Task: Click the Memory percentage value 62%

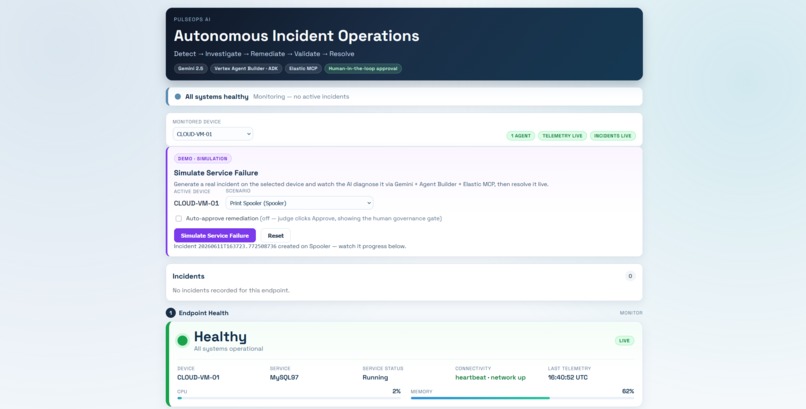Action: (628, 392)
